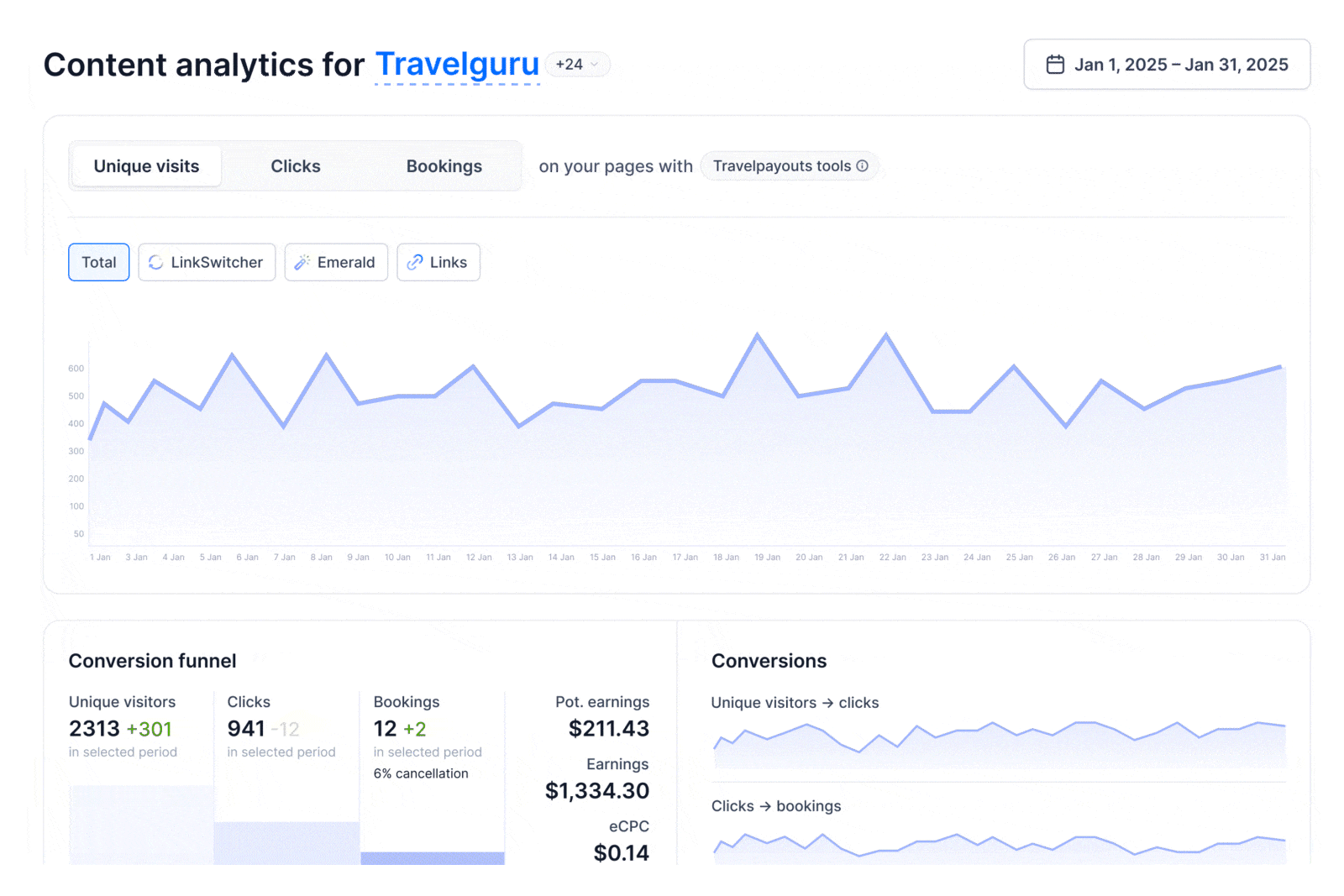1344x896 pixels.
Task: Click the 31 Jan x-axis label
Action: (x=1273, y=558)
